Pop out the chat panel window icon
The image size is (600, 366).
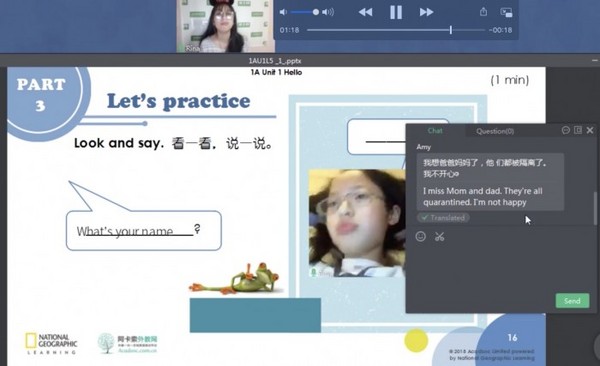578,130
